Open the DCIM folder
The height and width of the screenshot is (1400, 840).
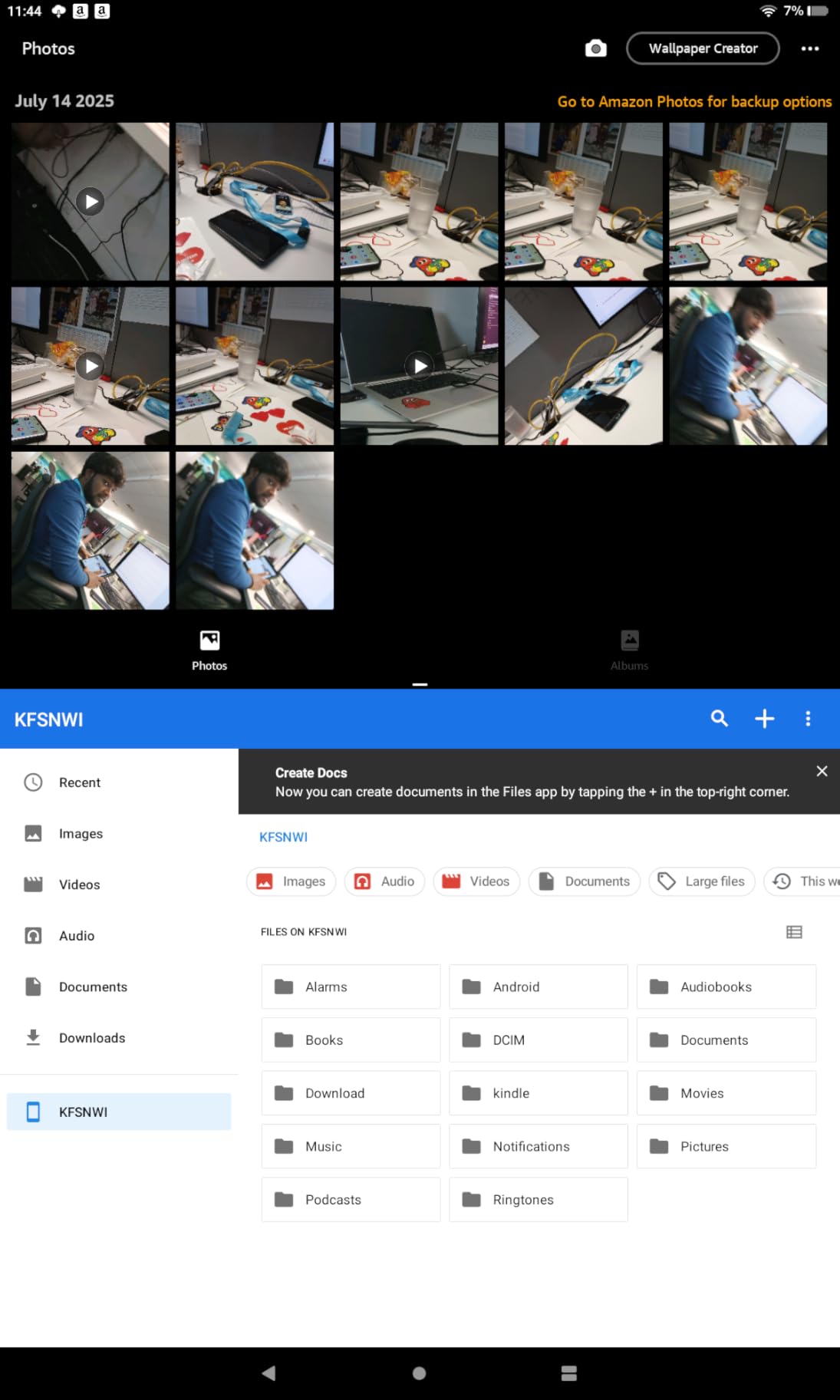tap(538, 1040)
